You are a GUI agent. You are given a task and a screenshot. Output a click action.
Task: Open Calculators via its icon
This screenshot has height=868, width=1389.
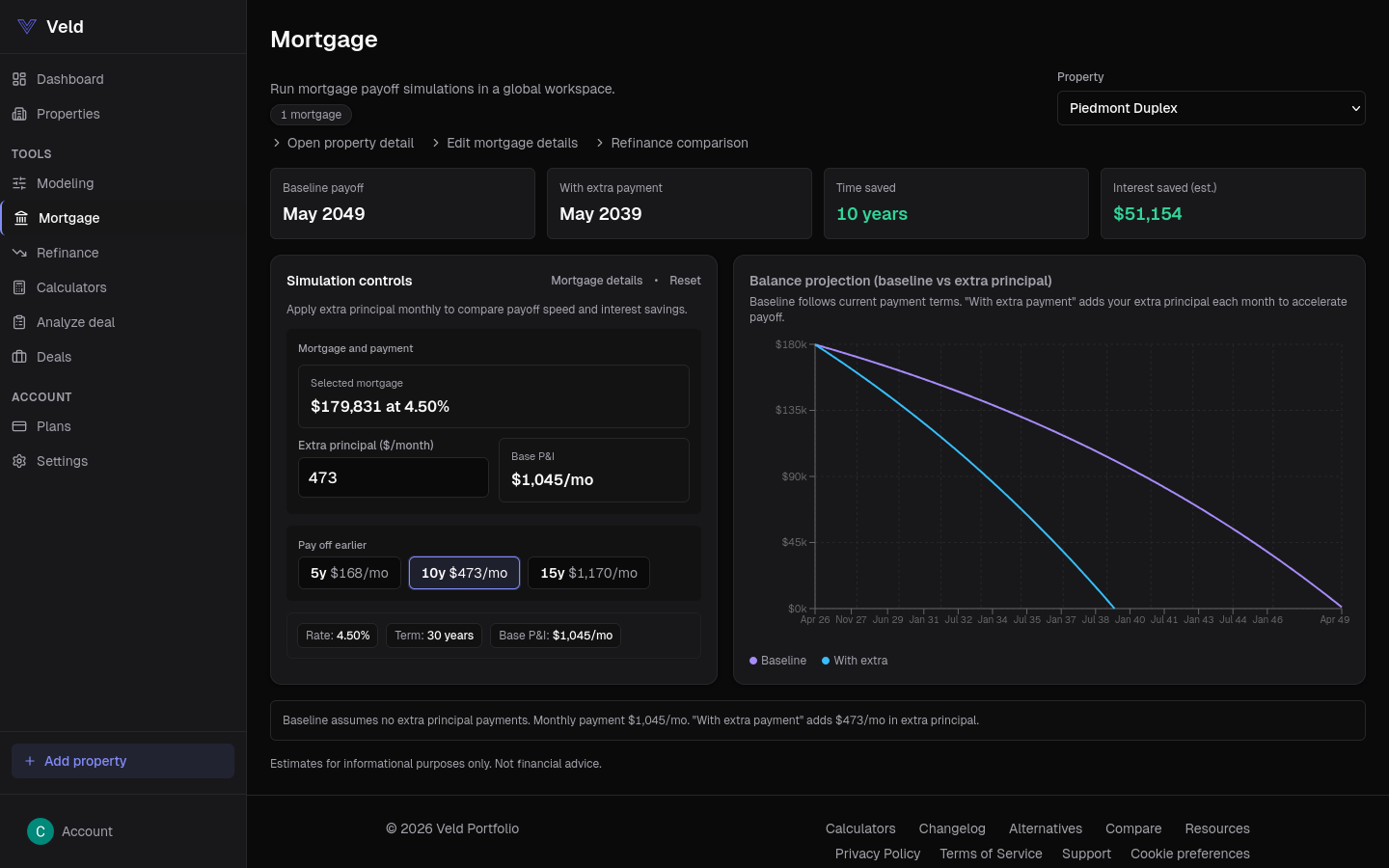19,287
